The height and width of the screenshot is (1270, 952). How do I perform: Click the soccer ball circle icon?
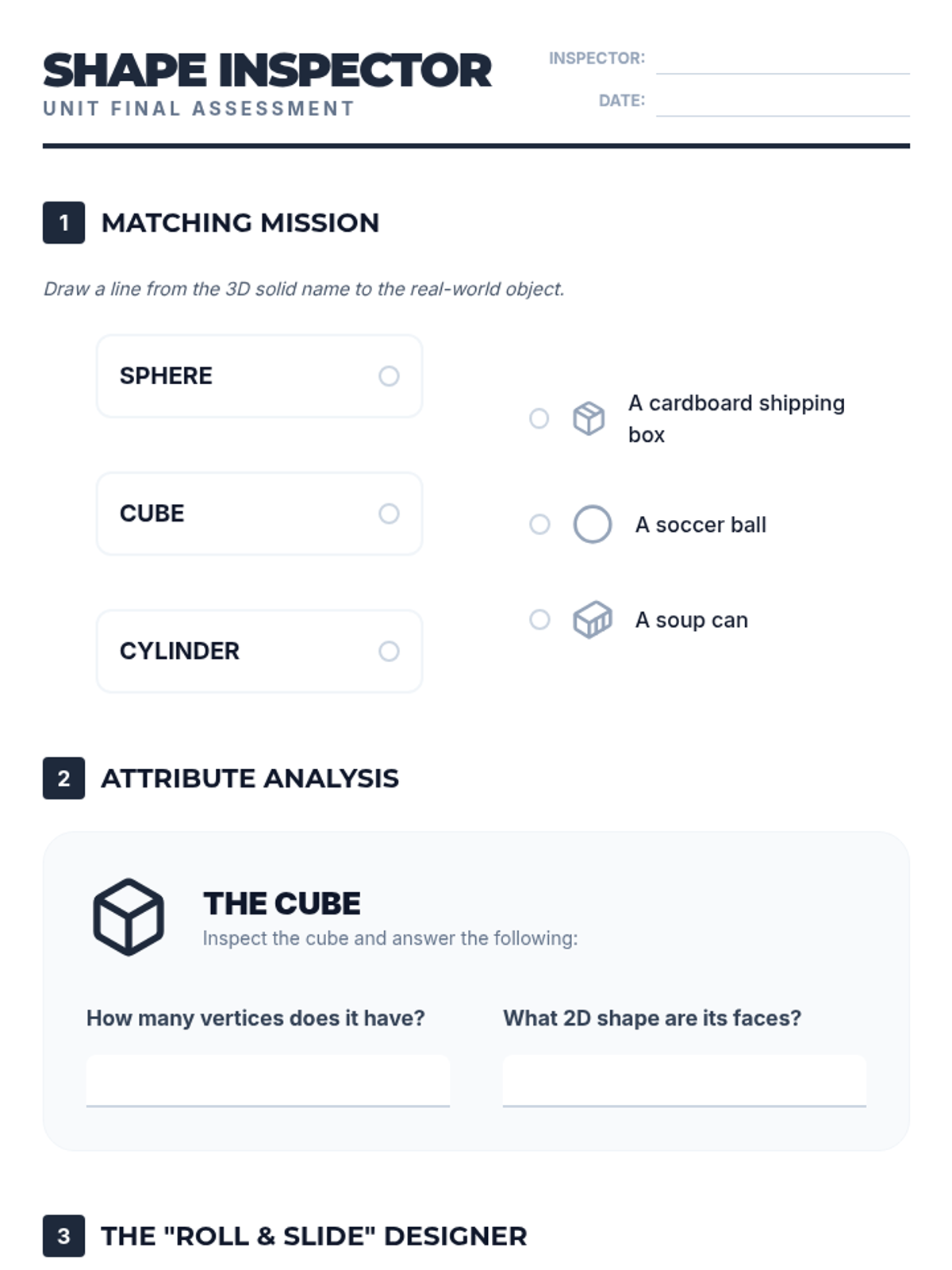(593, 524)
